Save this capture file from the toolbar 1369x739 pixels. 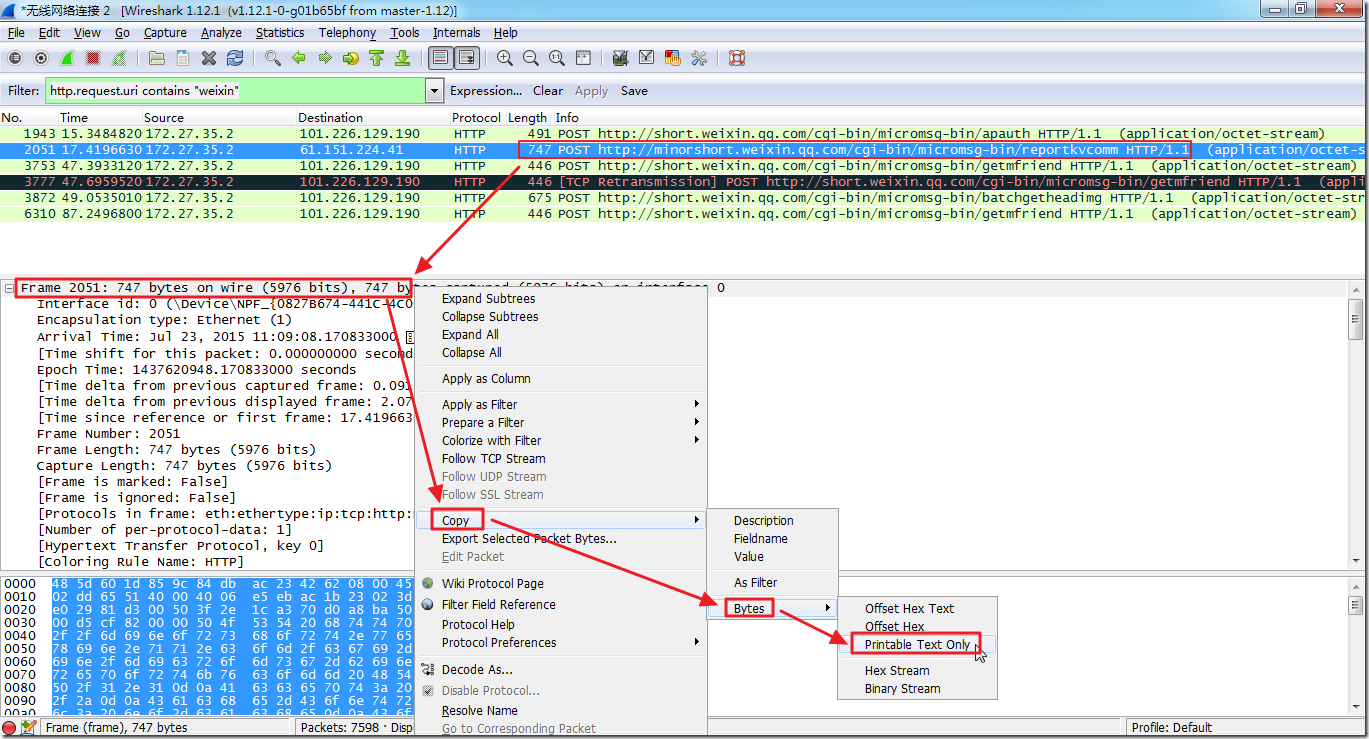[x=182, y=58]
